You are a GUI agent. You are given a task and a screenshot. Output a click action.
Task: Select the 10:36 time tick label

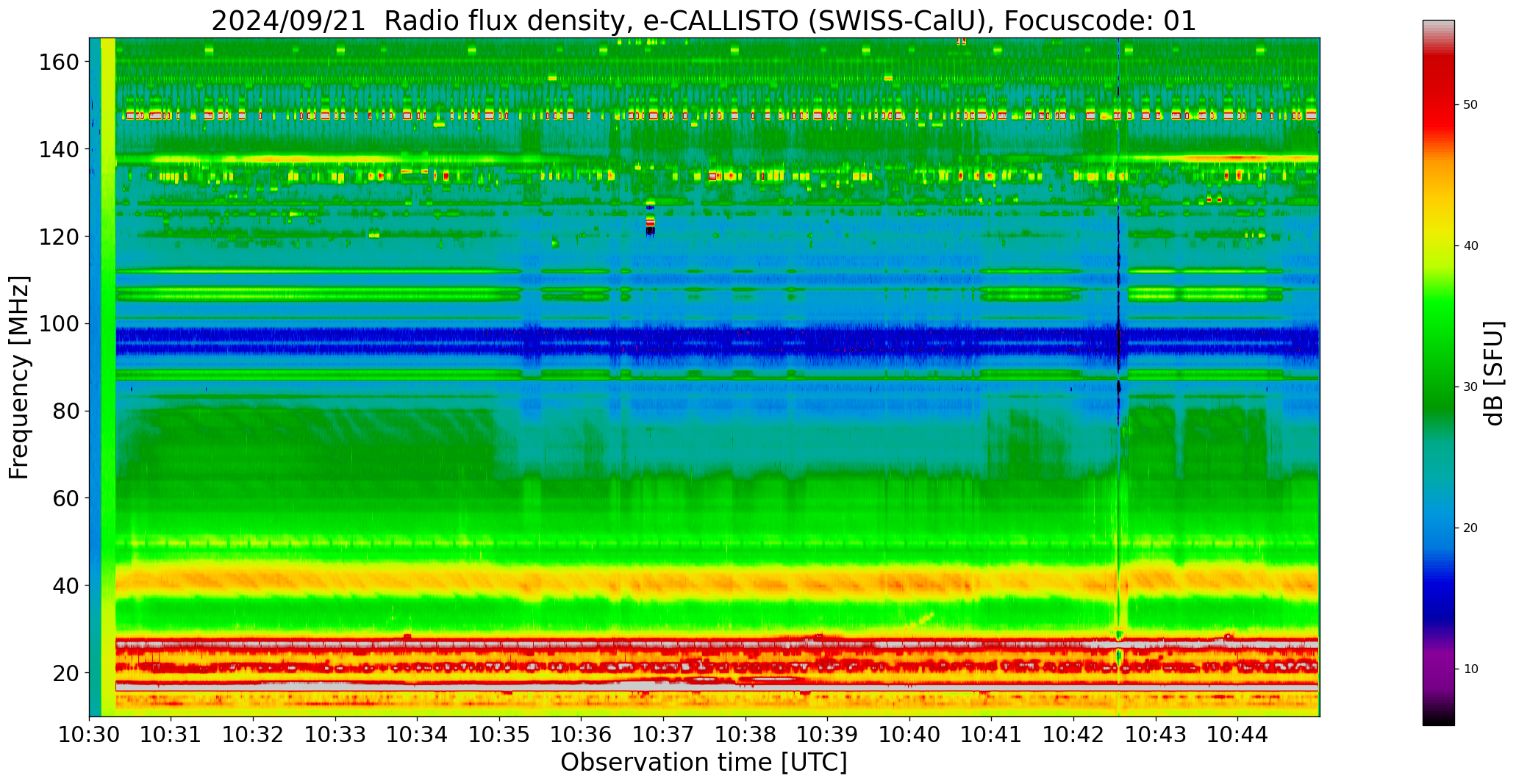(582, 734)
